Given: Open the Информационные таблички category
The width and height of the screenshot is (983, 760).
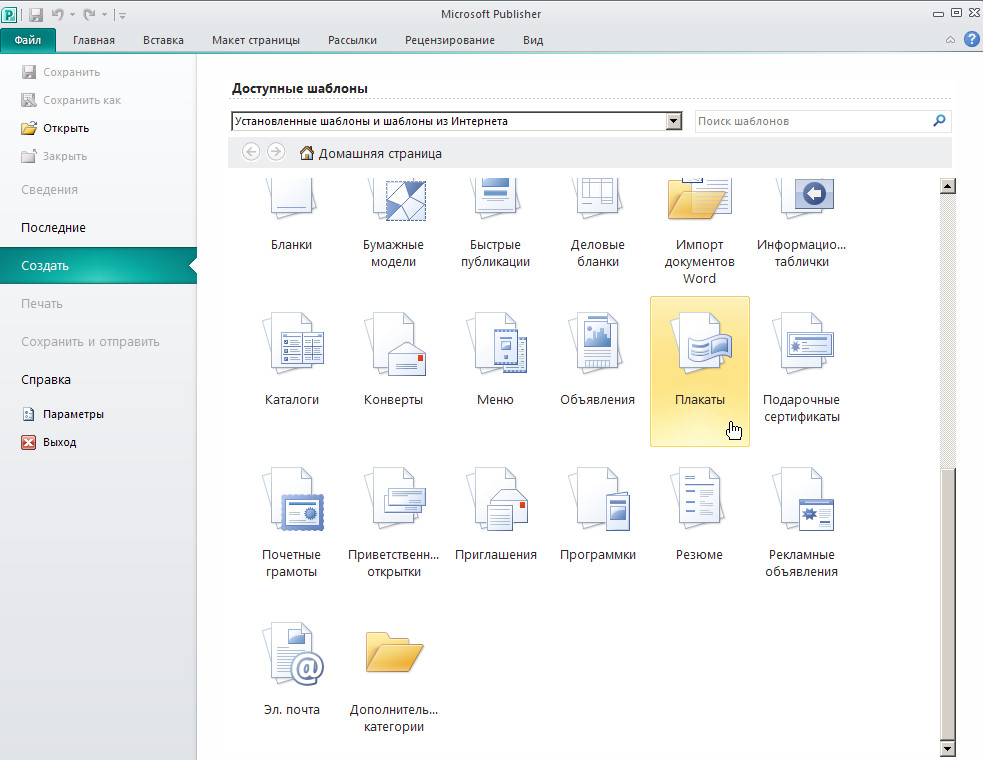Looking at the screenshot, I should 801,224.
